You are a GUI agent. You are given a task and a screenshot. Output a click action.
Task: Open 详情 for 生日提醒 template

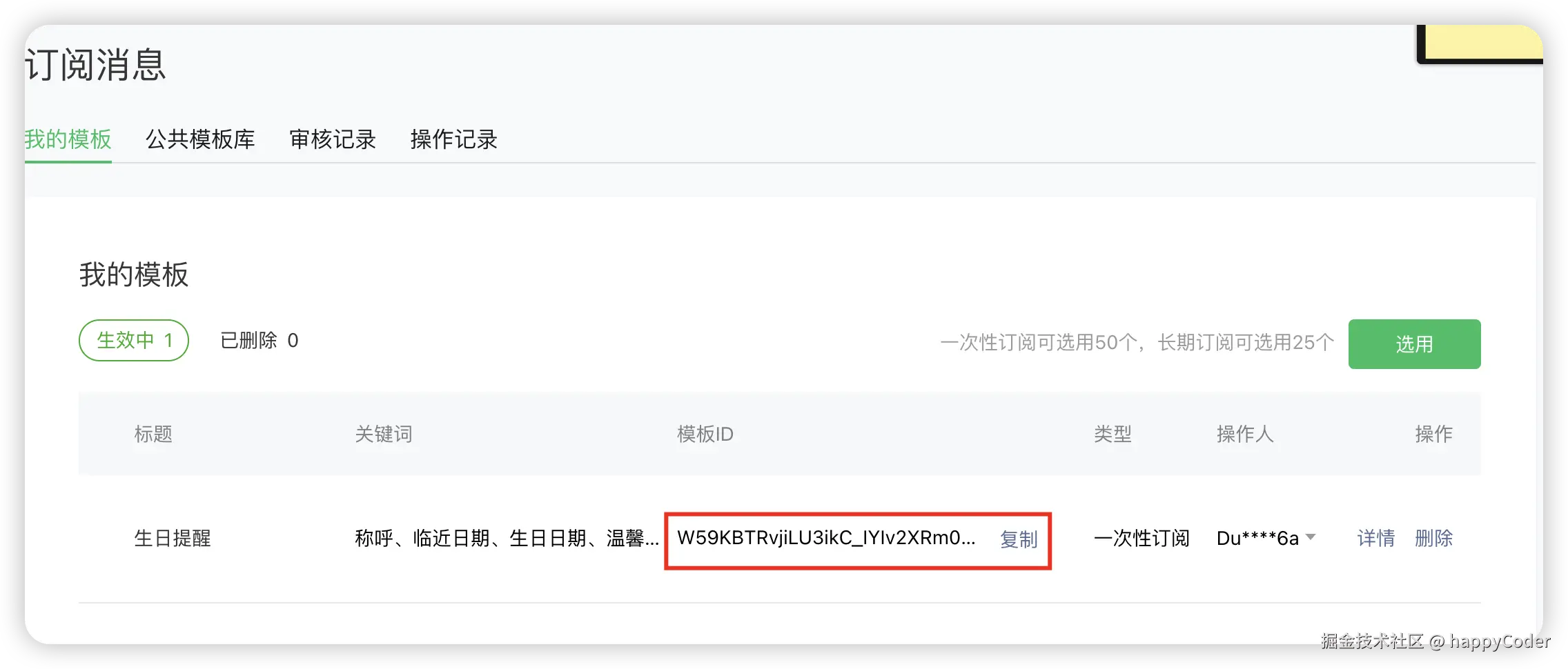pos(1375,538)
